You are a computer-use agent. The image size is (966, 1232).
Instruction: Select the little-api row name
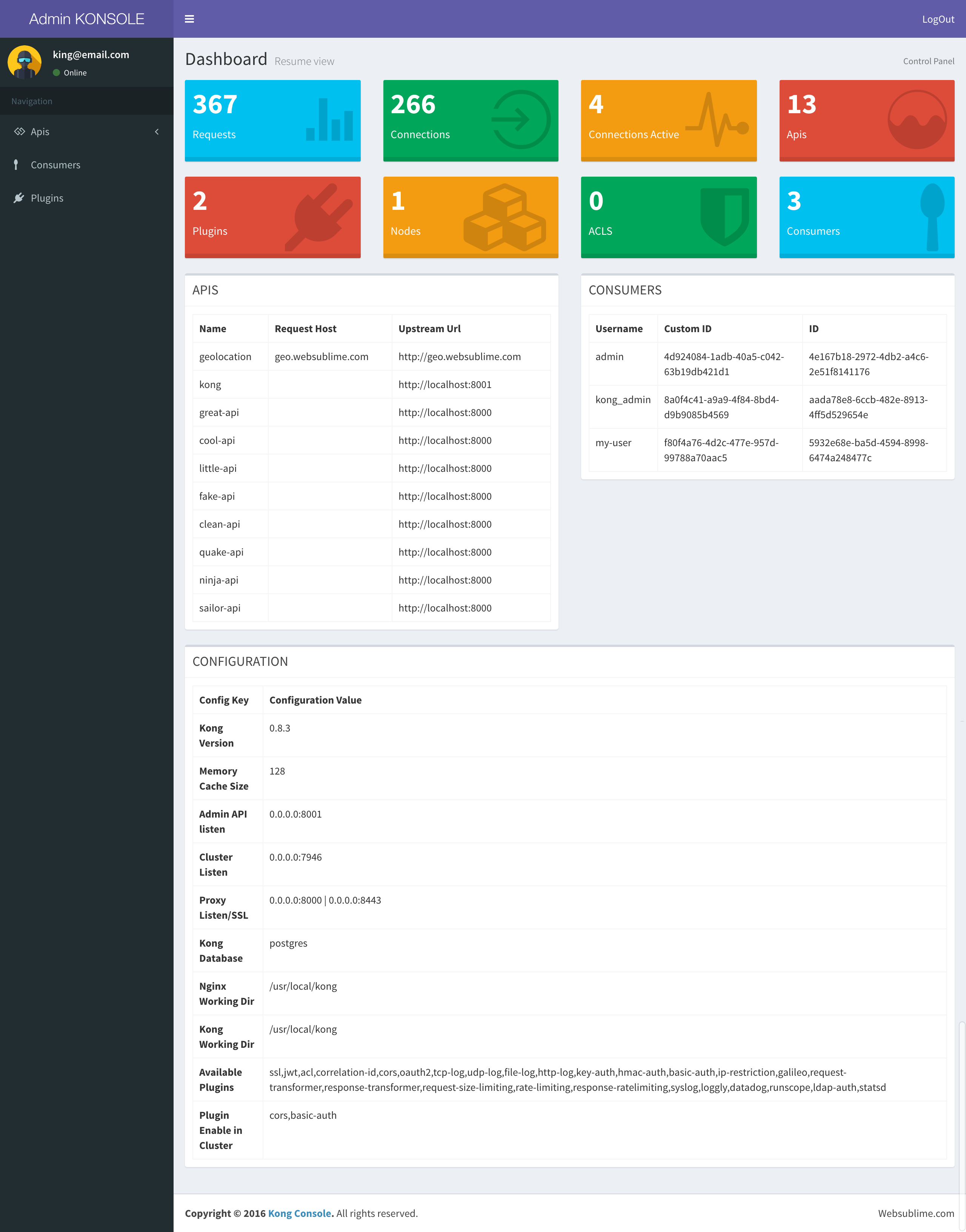[x=218, y=468]
